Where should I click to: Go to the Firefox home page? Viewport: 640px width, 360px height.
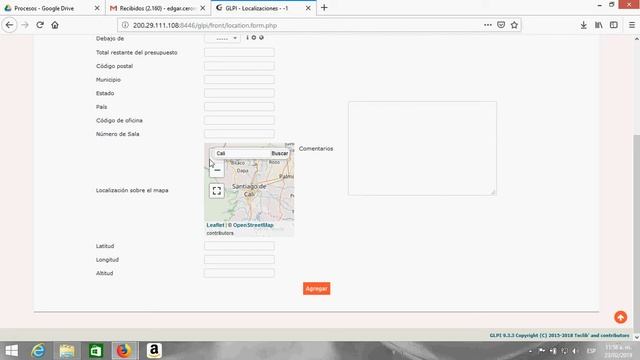click(x=55, y=25)
